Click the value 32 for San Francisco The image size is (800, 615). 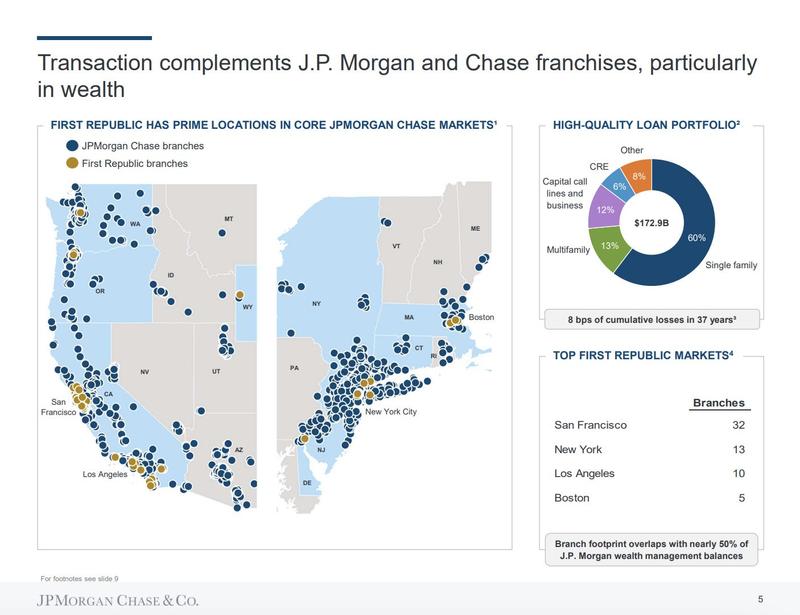(738, 425)
